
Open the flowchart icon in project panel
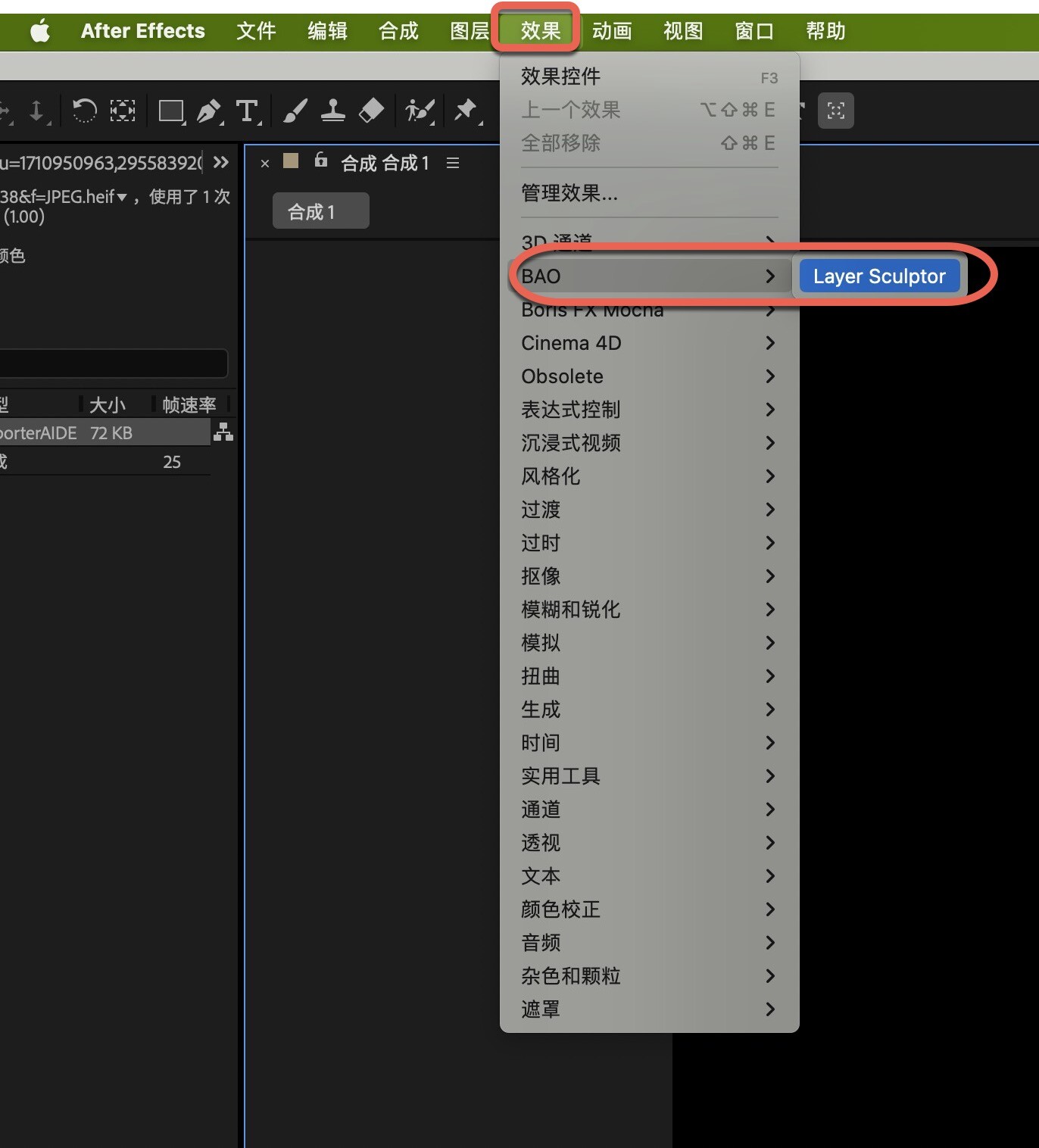point(223,432)
